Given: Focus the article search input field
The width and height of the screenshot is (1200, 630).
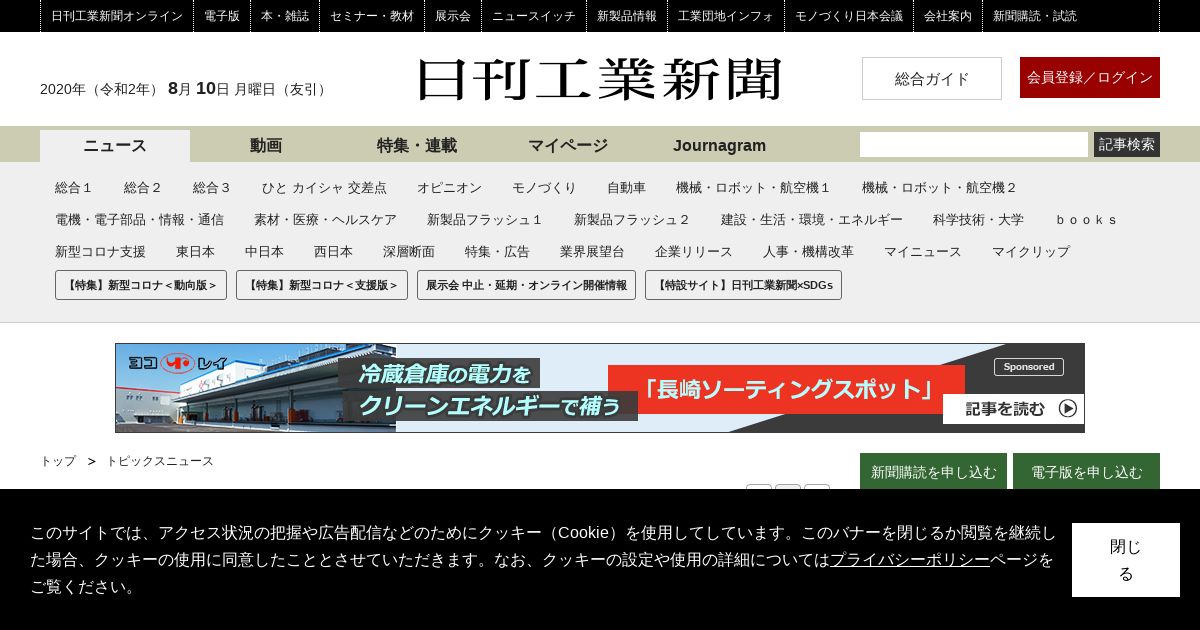Looking at the screenshot, I should tap(974, 145).
